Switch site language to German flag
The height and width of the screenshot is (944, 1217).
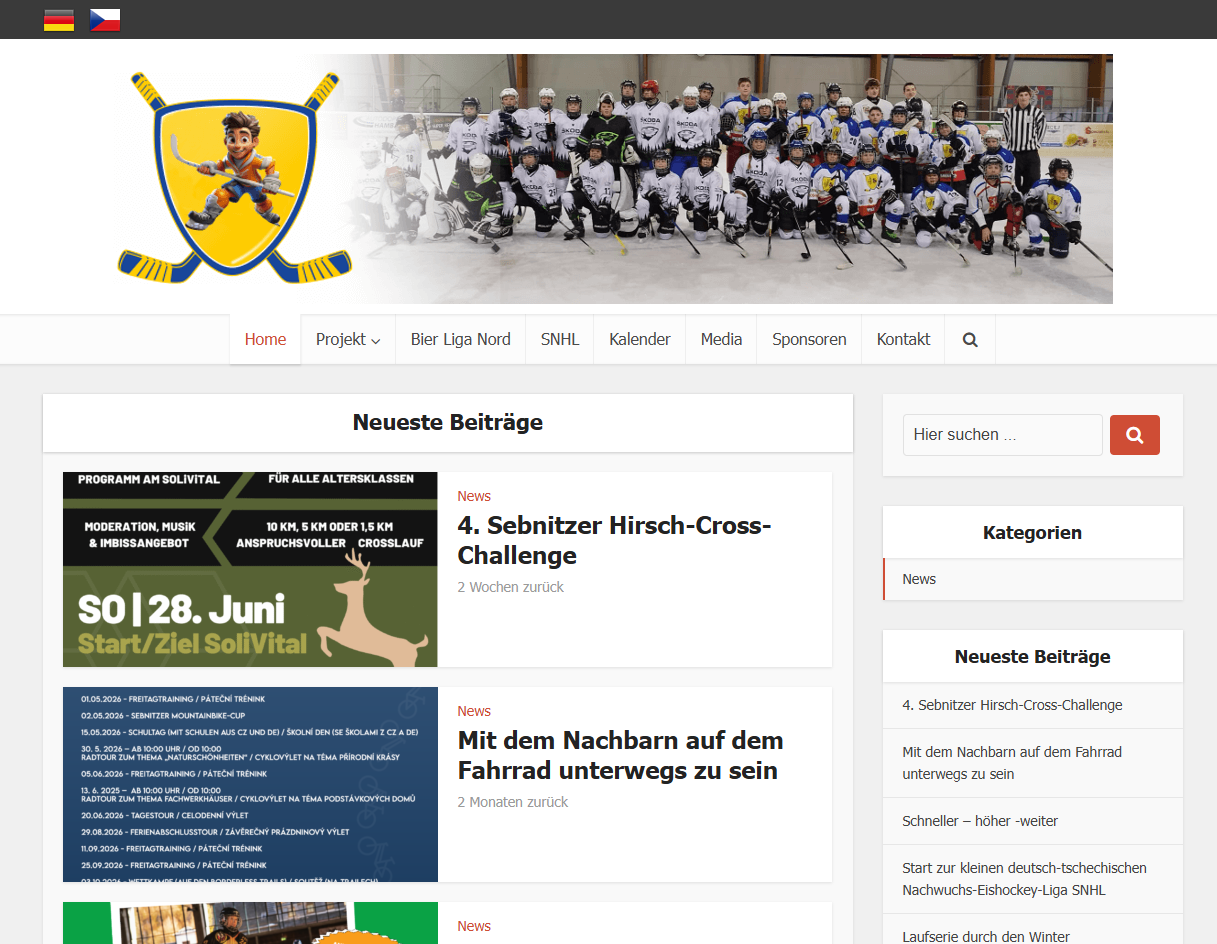(59, 20)
